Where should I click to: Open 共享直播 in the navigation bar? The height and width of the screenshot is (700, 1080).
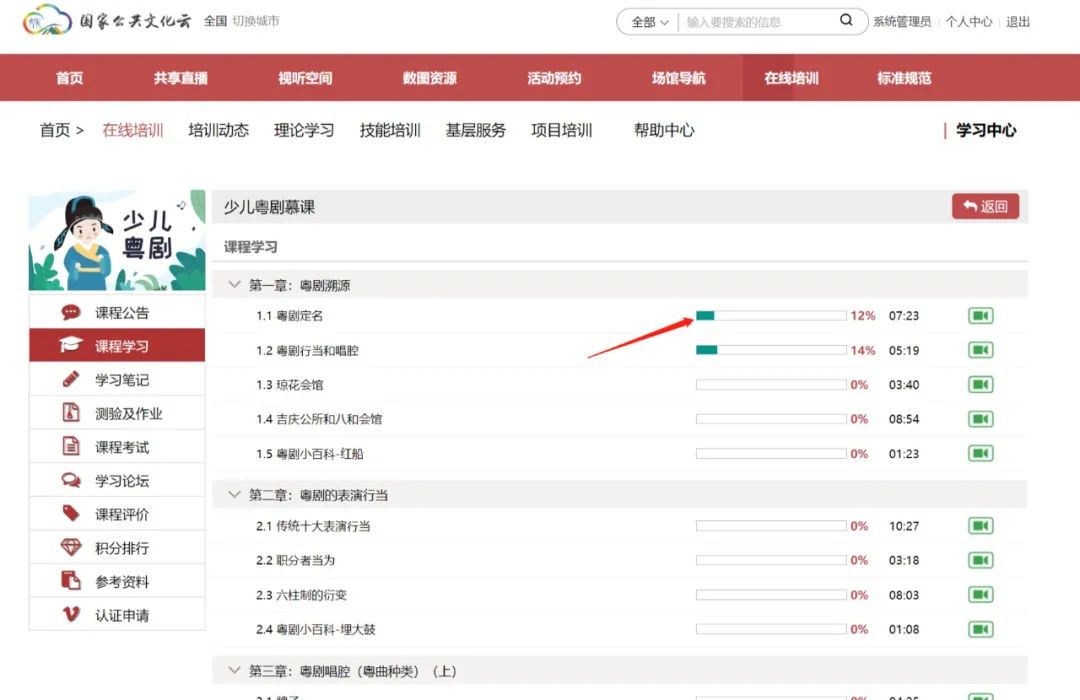click(180, 78)
